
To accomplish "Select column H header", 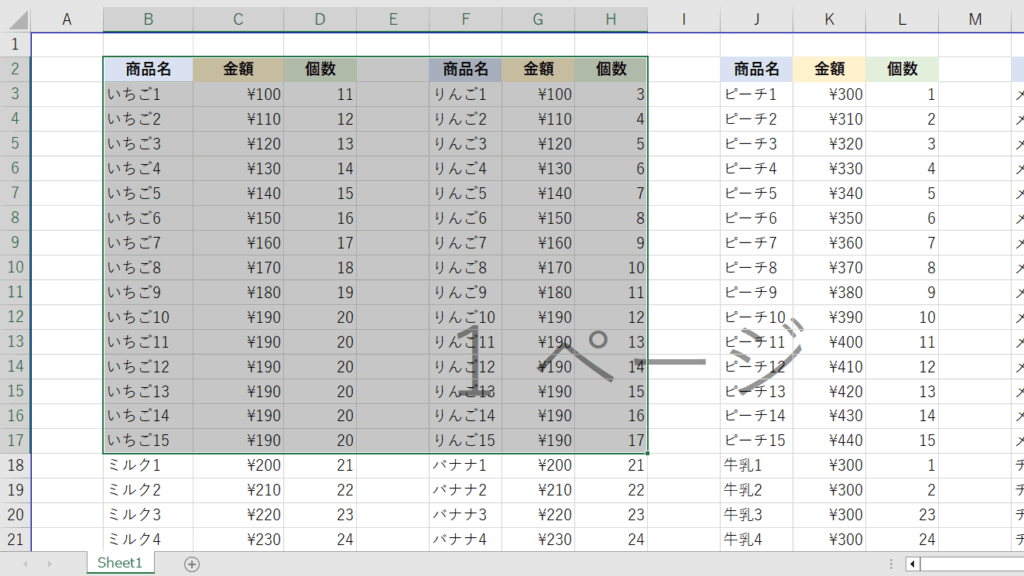I will [x=611, y=20].
